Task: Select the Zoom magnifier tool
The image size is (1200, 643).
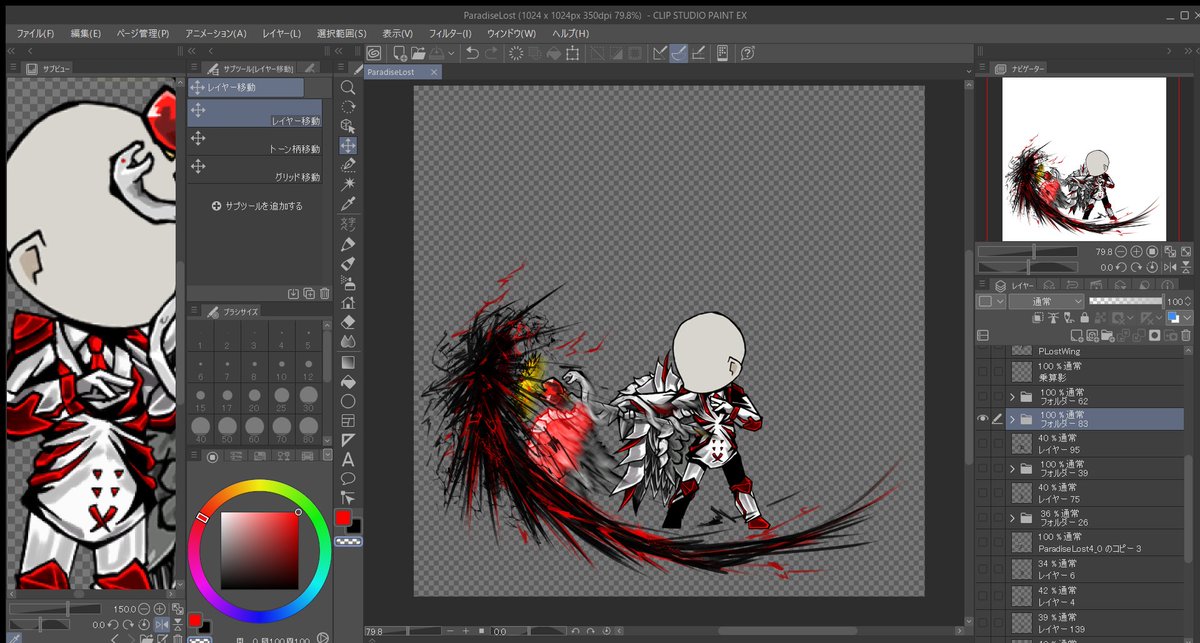Action: (x=348, y=88)
